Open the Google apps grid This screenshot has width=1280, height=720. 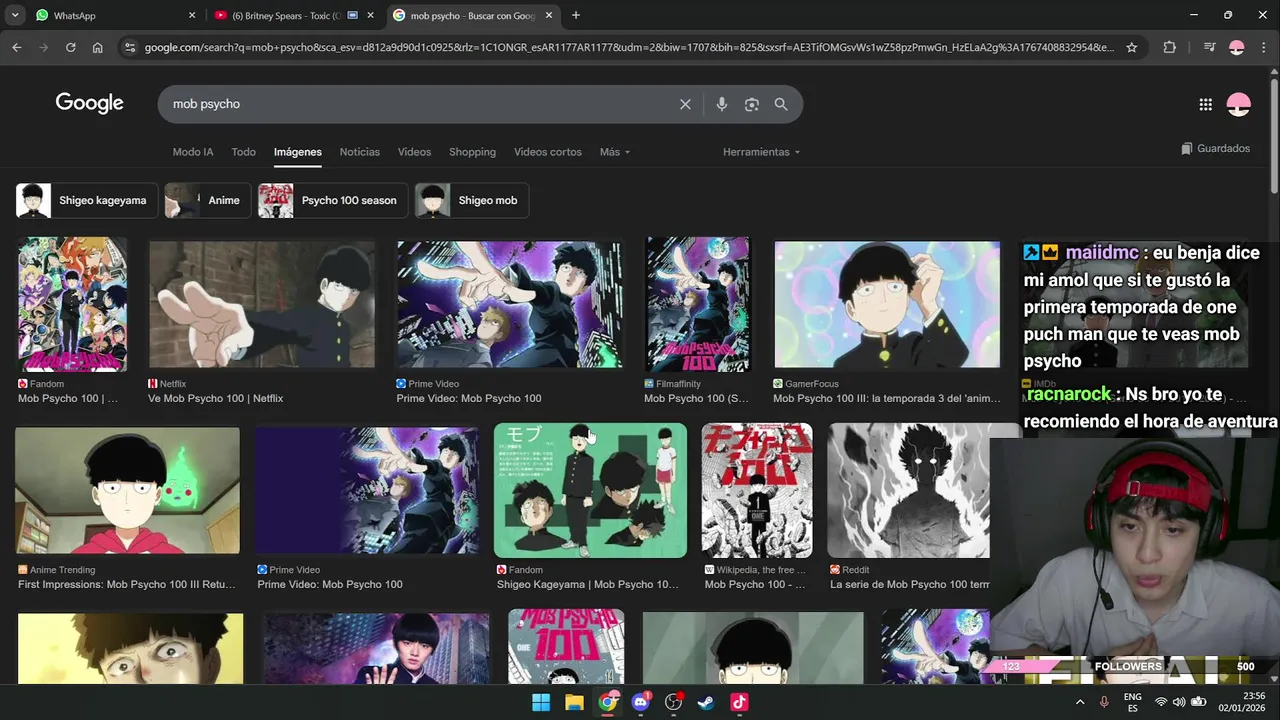click(1205, 104)
